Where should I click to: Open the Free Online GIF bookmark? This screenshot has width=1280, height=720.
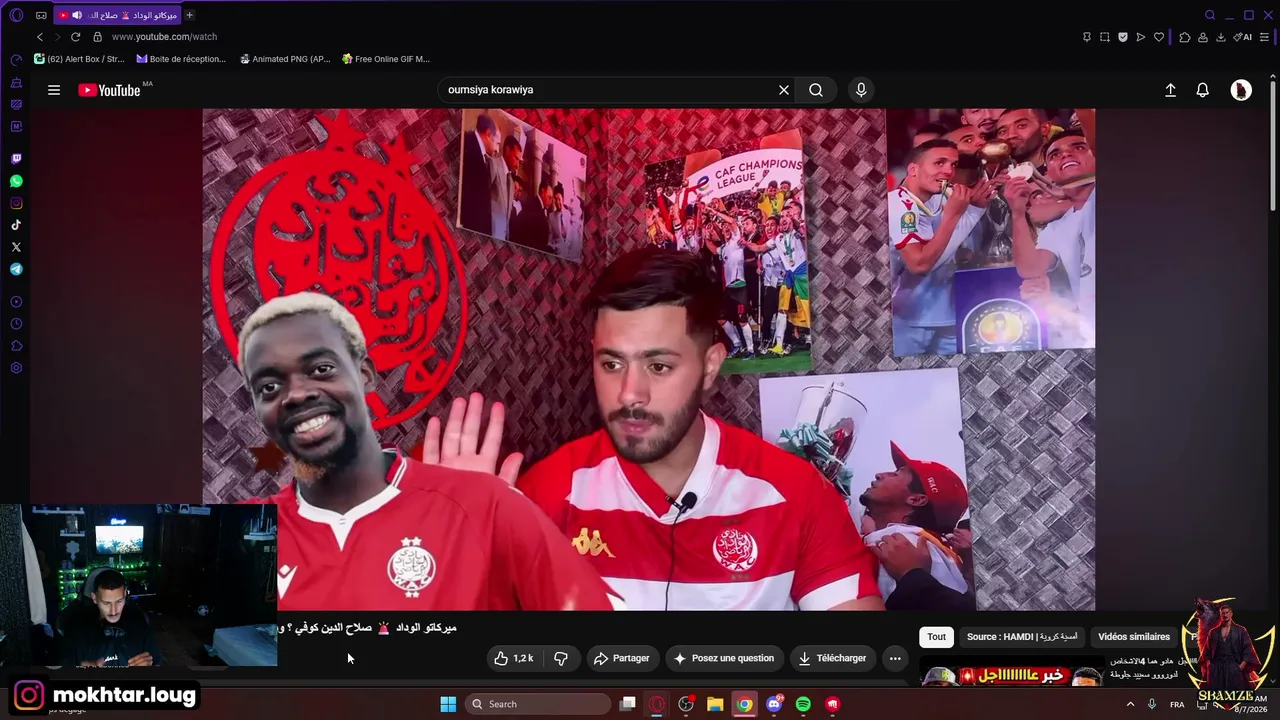pyautogui.click(x=386, y=59)
